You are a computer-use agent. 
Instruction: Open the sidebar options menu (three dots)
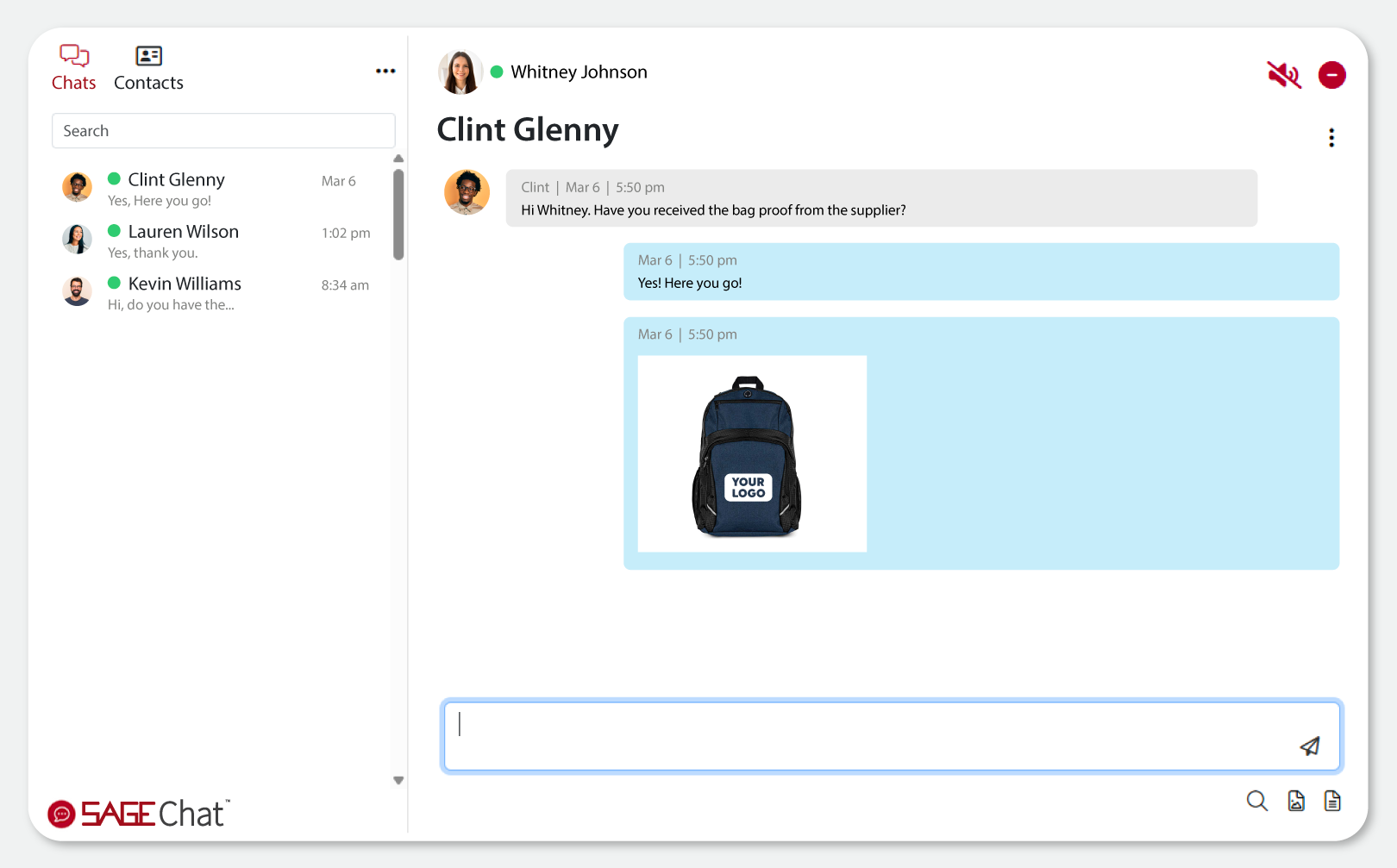pyautogui.click(x=385, y=71)
